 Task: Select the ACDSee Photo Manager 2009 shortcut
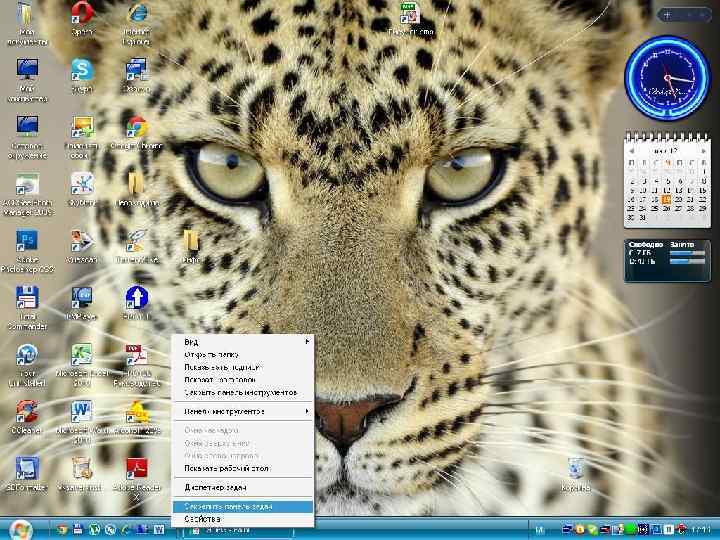[x=27, y=194]
